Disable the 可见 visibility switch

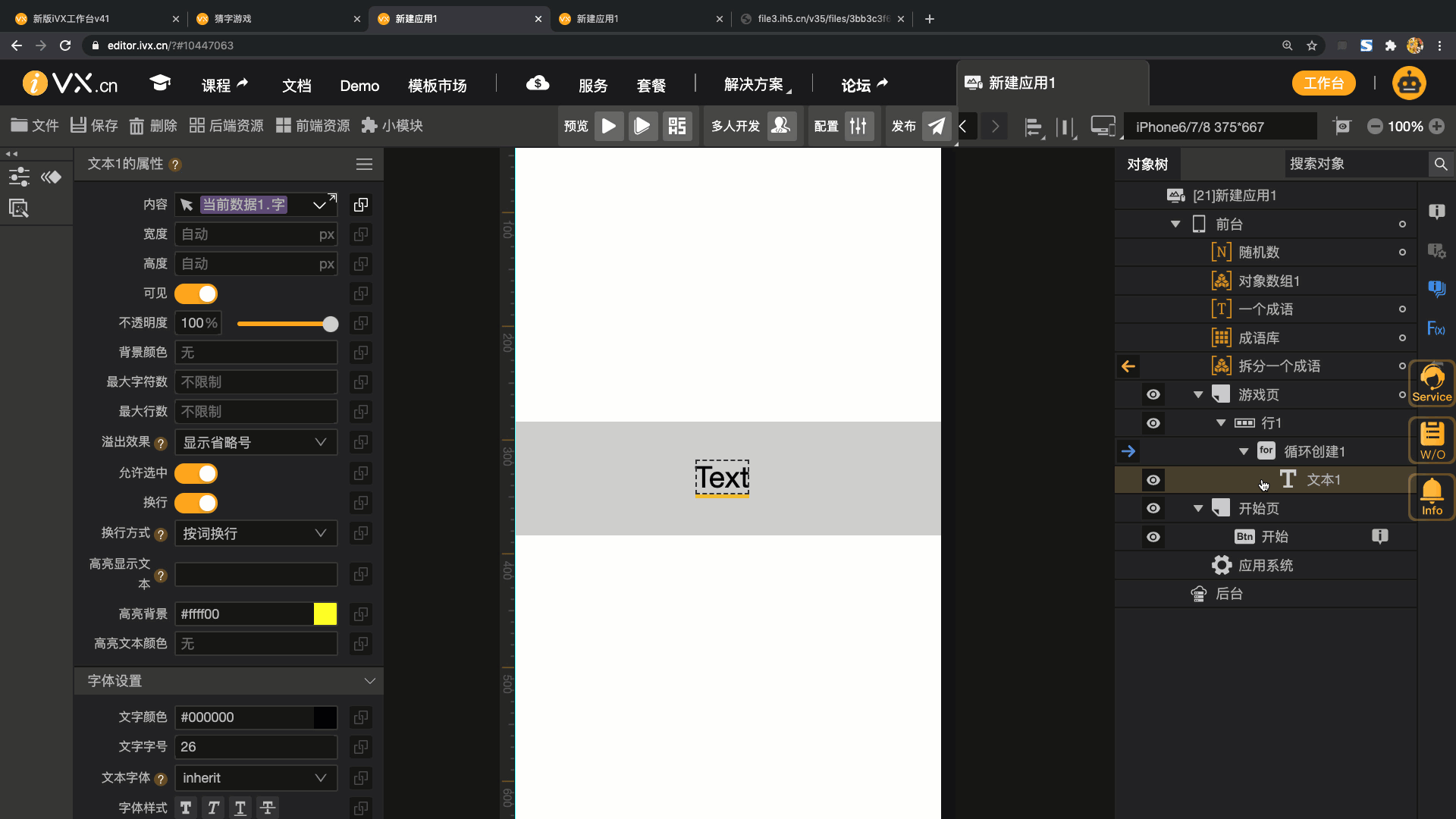(196, 293)
